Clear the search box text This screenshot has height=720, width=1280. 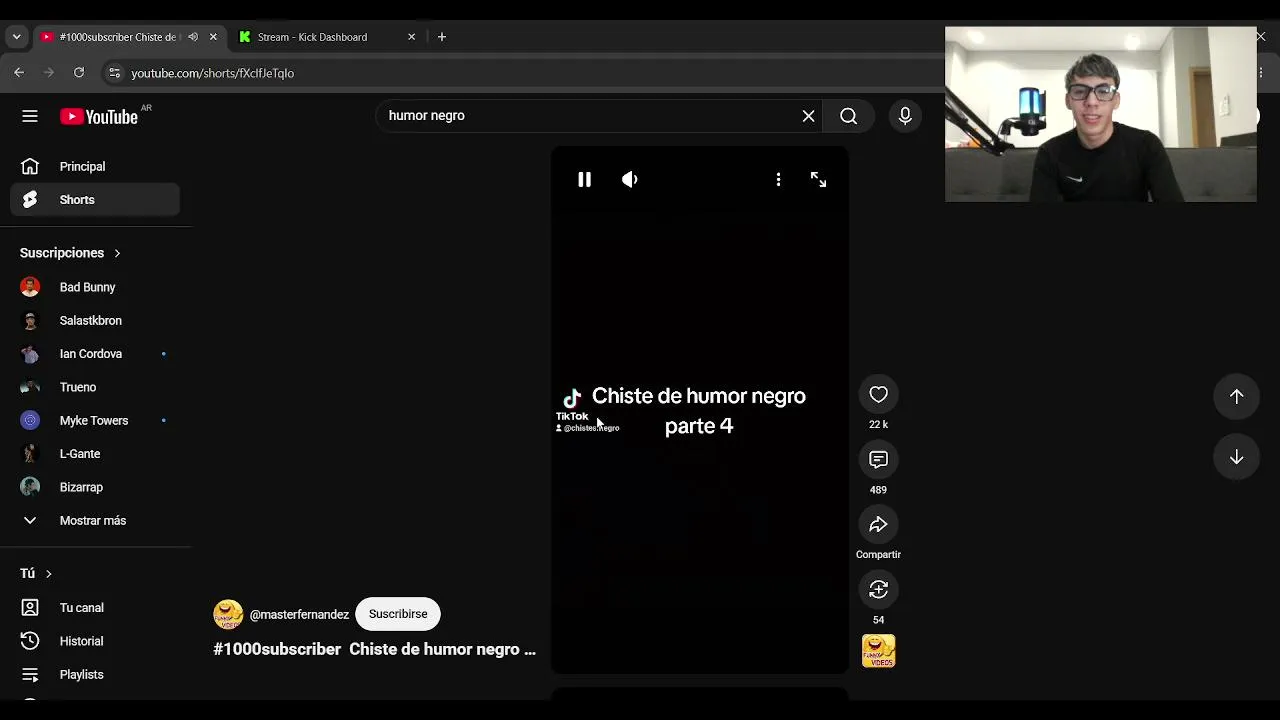[808, 116]
